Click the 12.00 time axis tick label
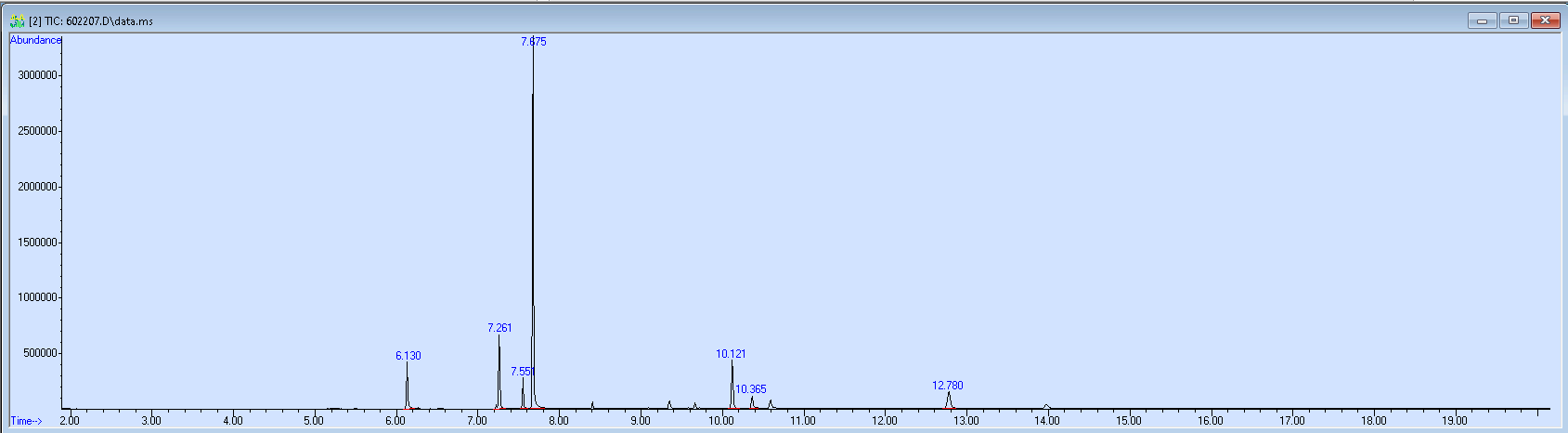Image resolution: width=1568 pixels, height=433 pixels. [885, 421]
